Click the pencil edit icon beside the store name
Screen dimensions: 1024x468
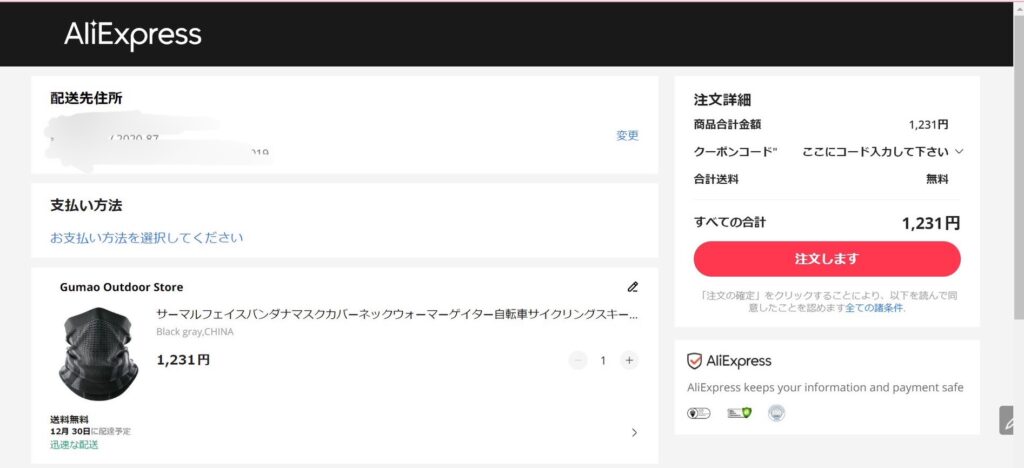pos(632,287)
